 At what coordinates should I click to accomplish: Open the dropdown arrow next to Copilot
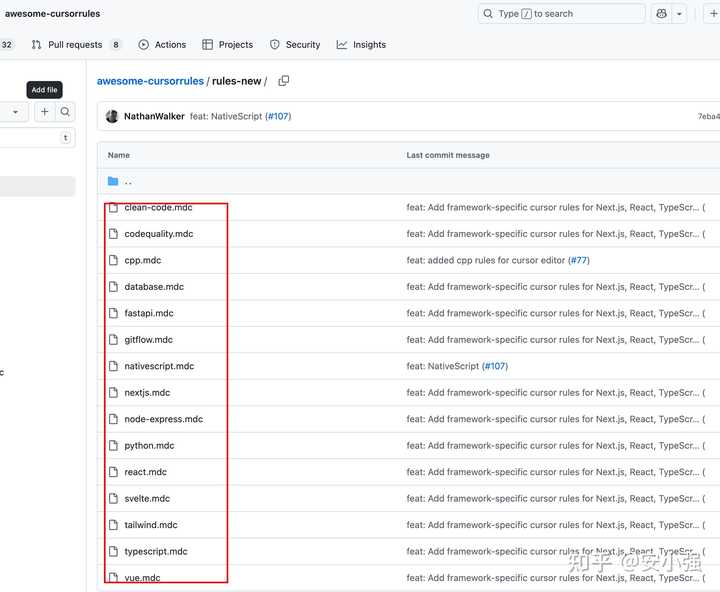pyautogui.click(x=680, y=14)
